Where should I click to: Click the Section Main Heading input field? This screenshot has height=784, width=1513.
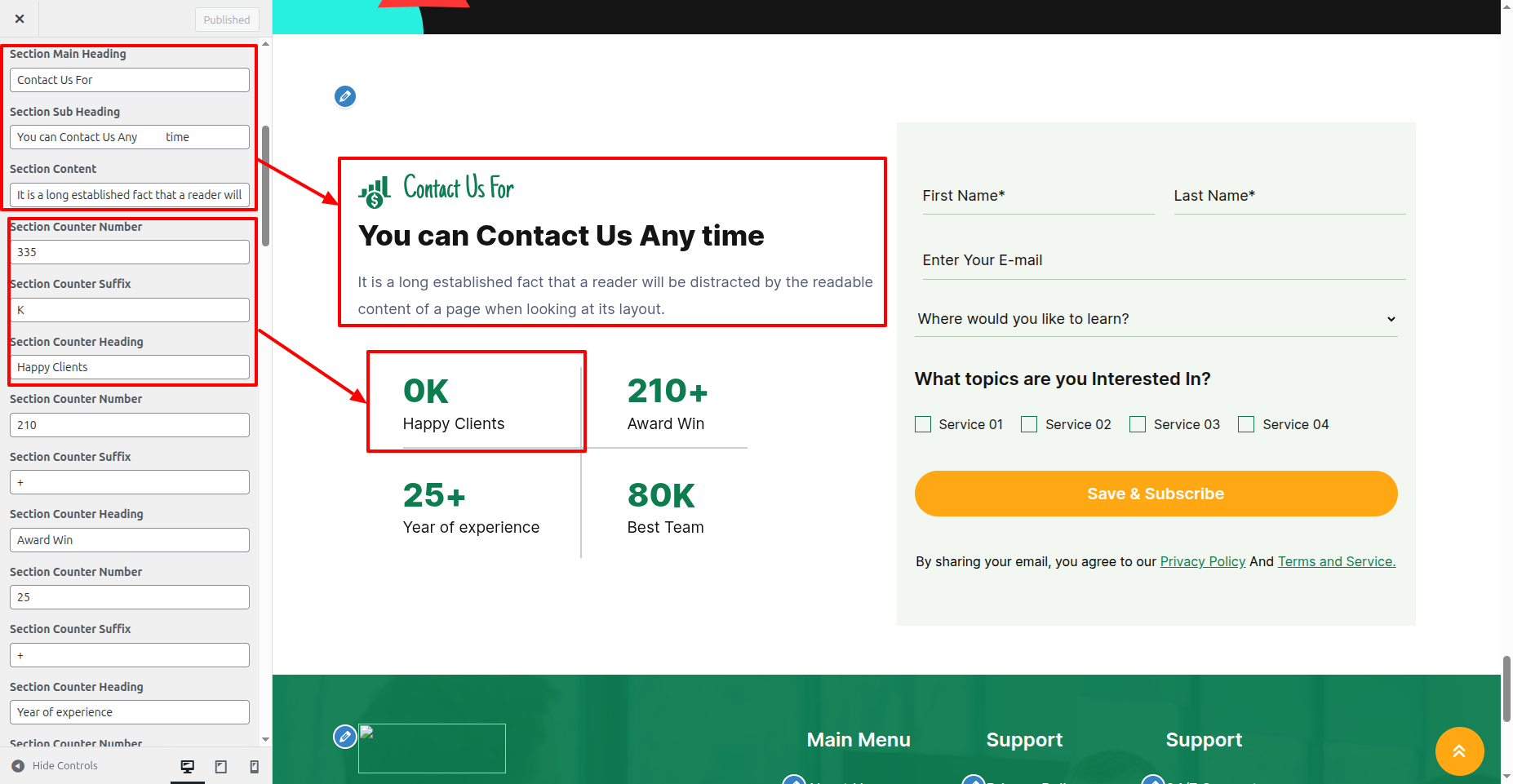tap(130, 80)
